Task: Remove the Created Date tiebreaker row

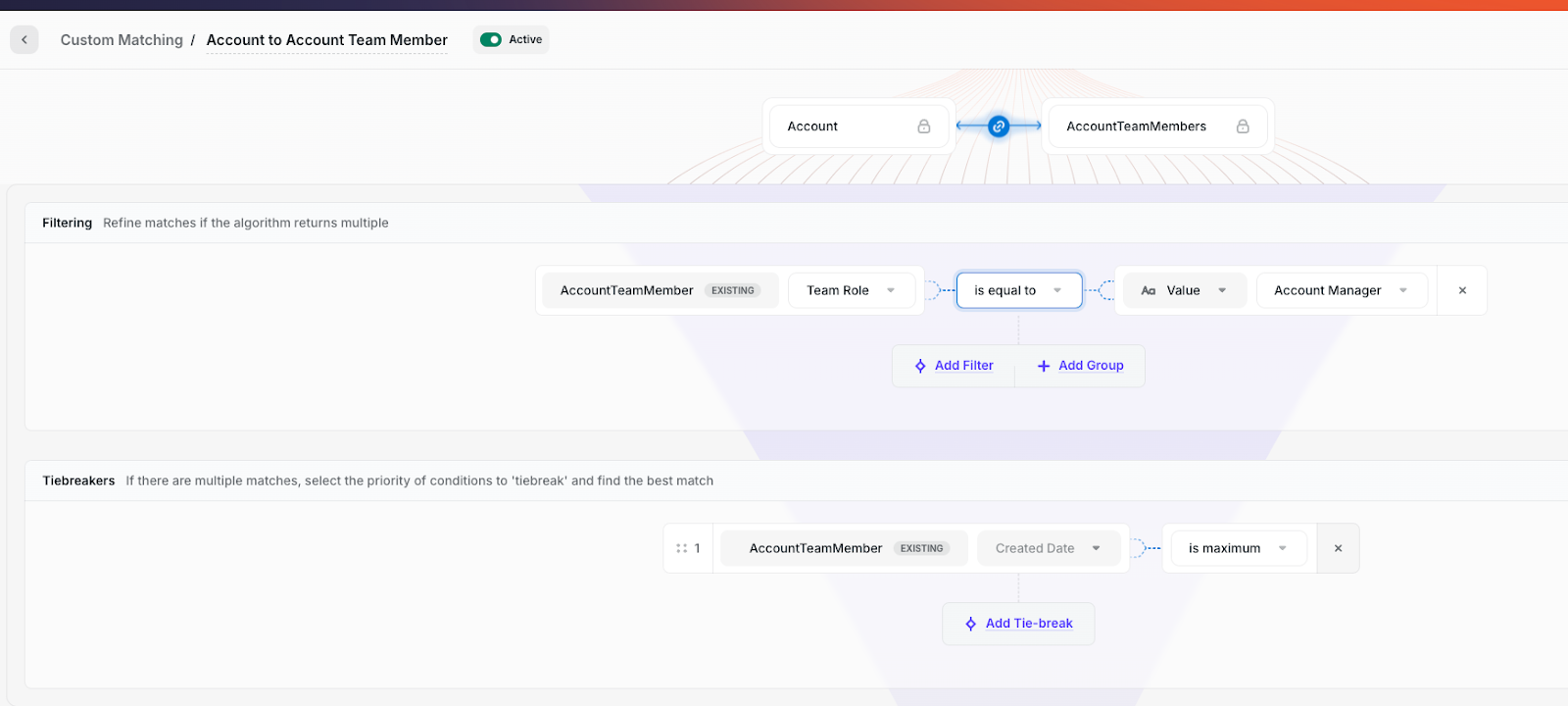Action: [1338, 549]
